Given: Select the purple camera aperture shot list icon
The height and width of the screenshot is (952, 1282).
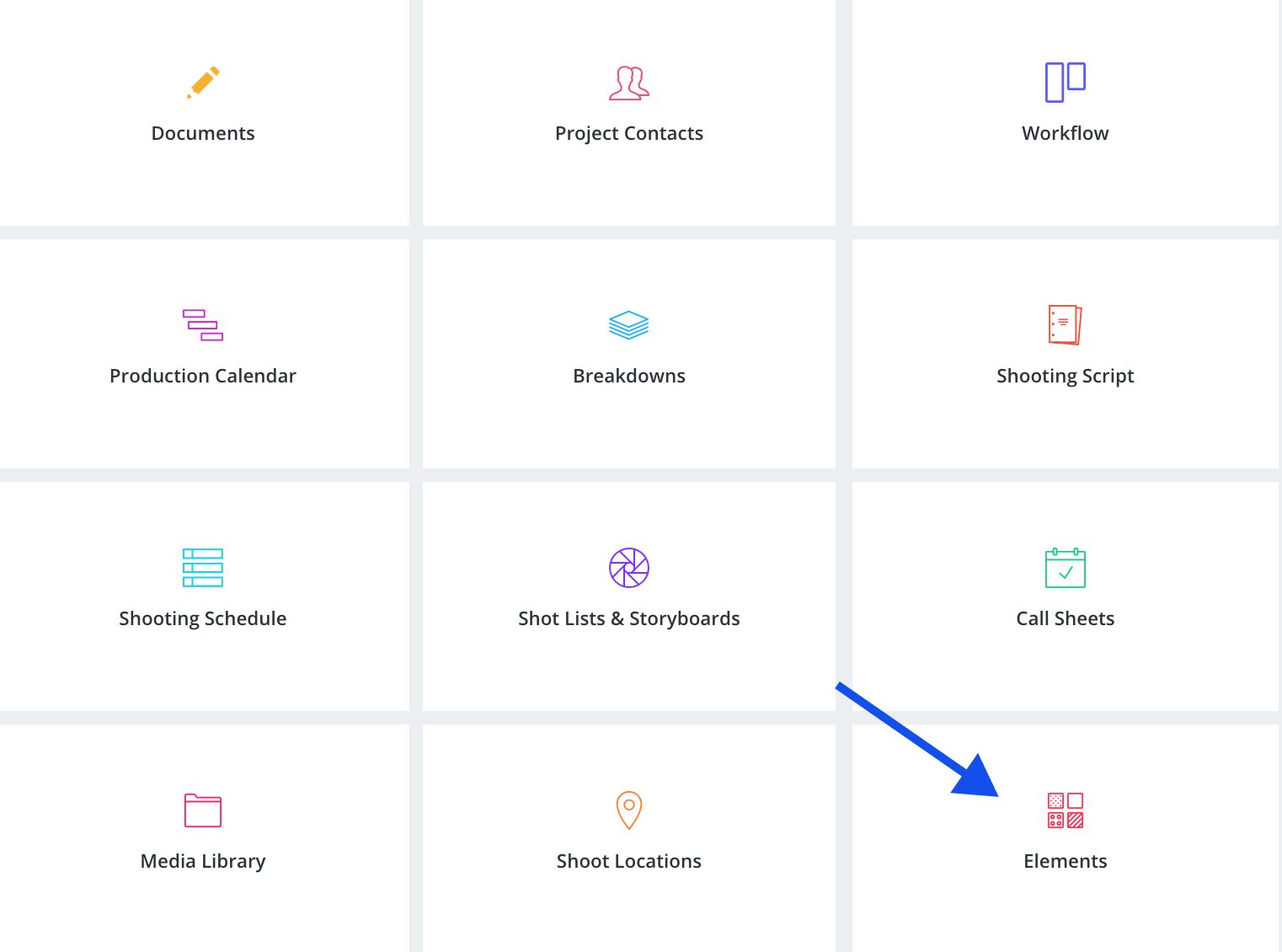Looking at the screenshot, I should (x=629, y=568).
